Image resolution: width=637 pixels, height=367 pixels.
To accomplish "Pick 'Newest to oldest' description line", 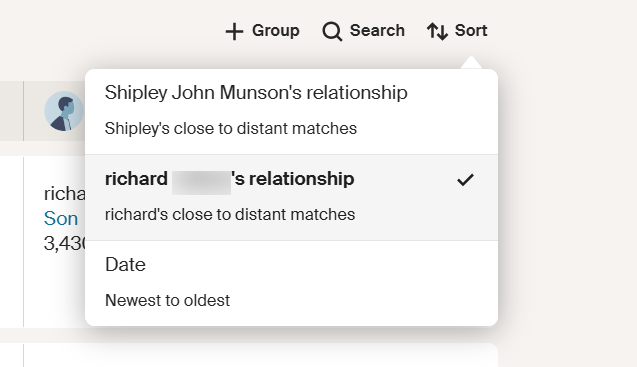I will click(167, 301).
